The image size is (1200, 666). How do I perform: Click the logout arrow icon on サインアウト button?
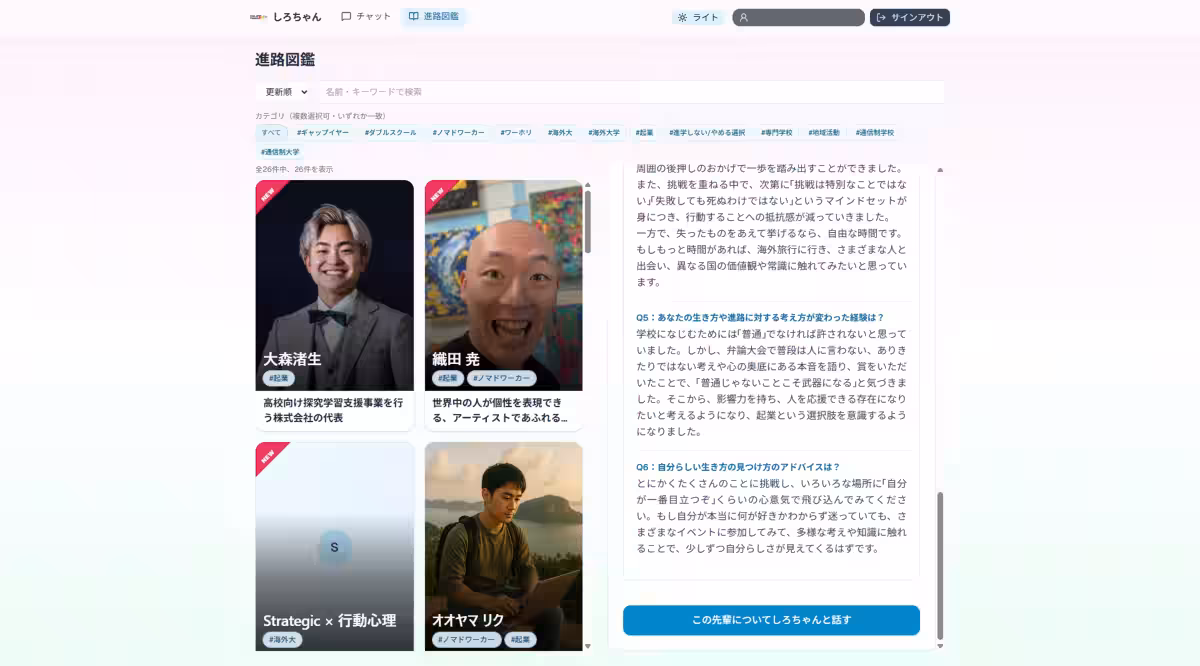pyautogui.click(x=881, y=17)
